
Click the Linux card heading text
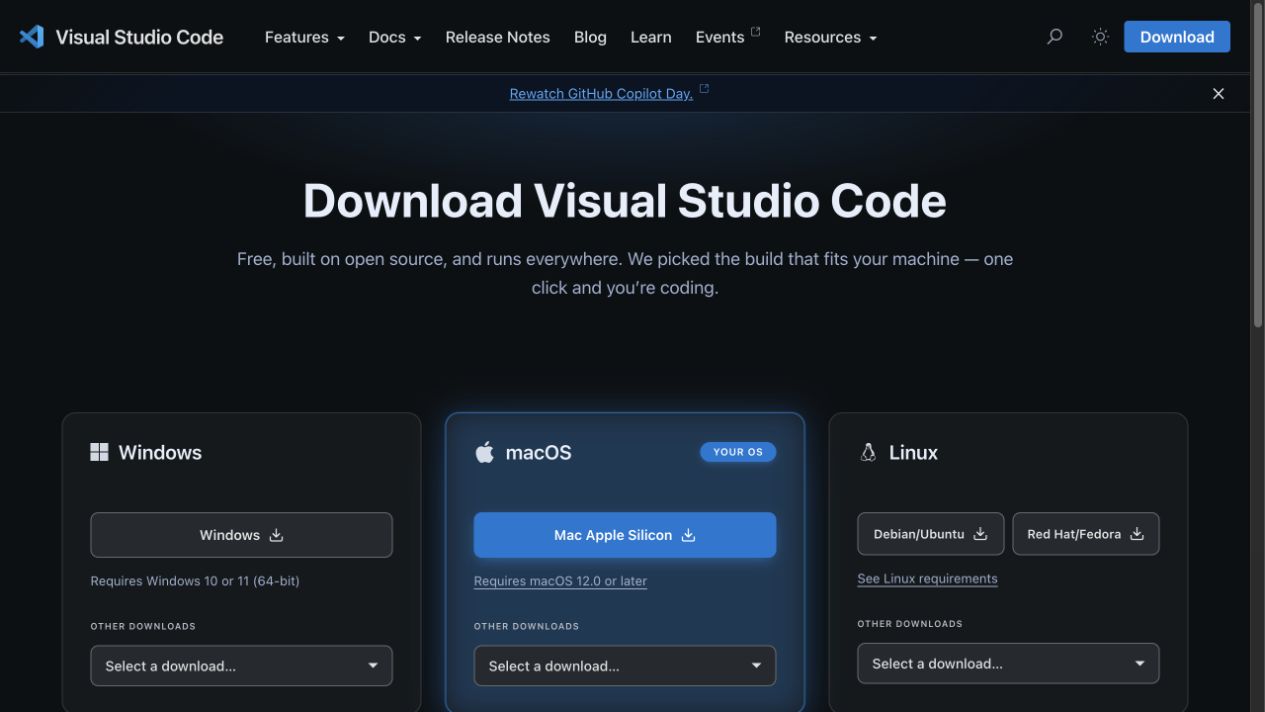tap(913, 453)
